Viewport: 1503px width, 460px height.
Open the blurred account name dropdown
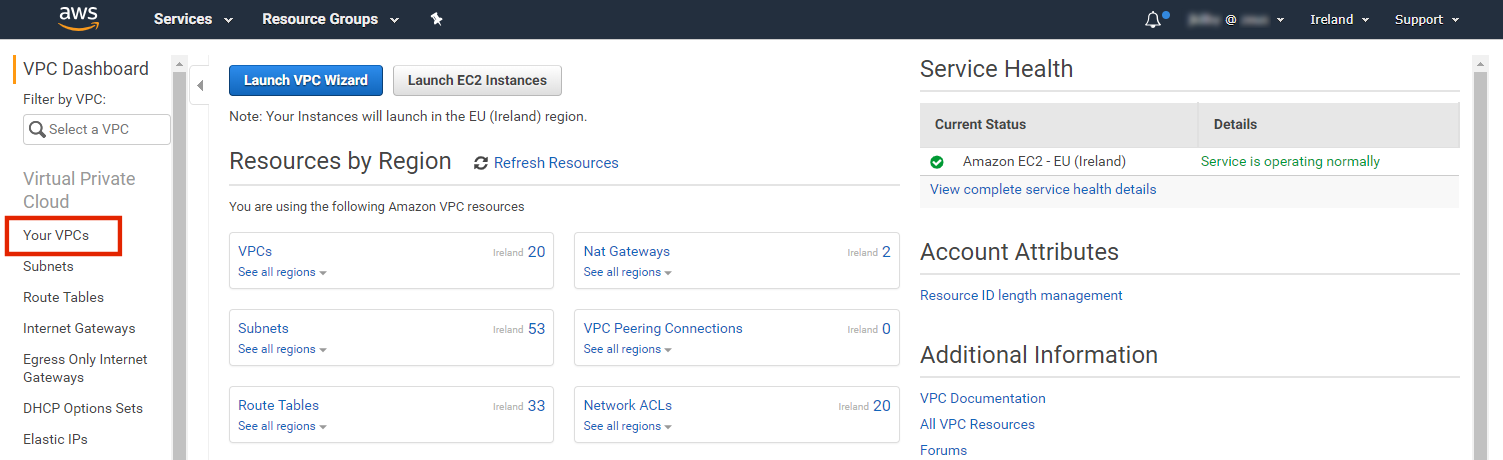pos(1236,19)
